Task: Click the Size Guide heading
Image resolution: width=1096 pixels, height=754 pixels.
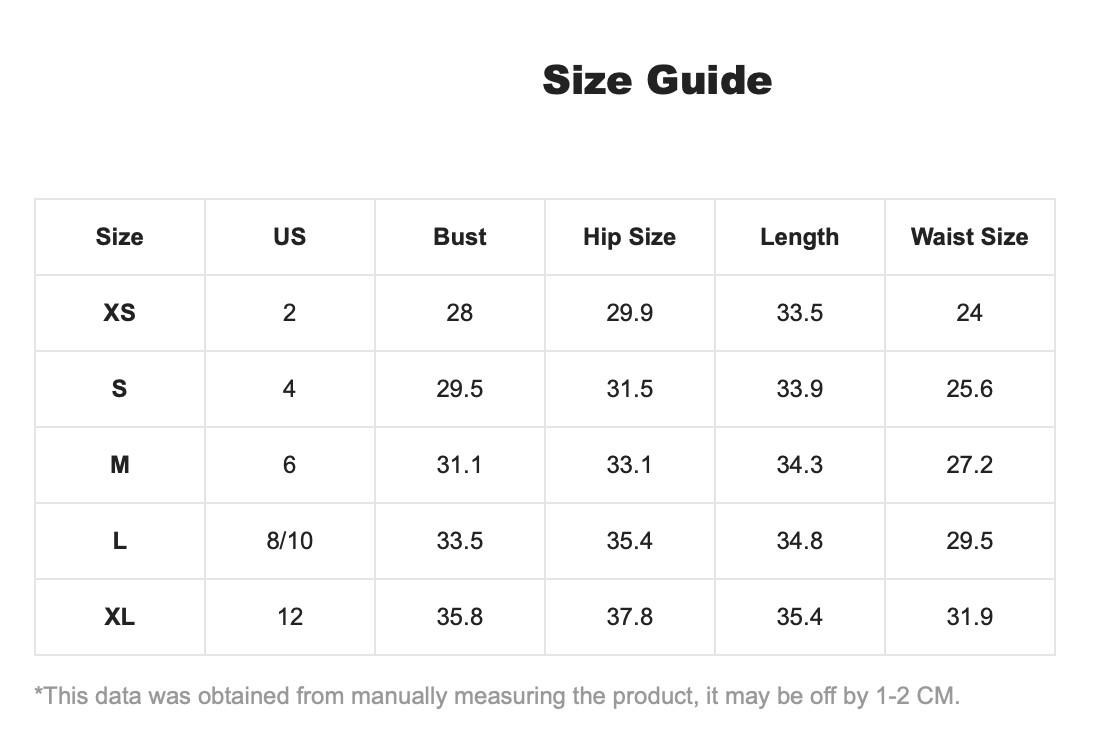Action: click(657, 80)
